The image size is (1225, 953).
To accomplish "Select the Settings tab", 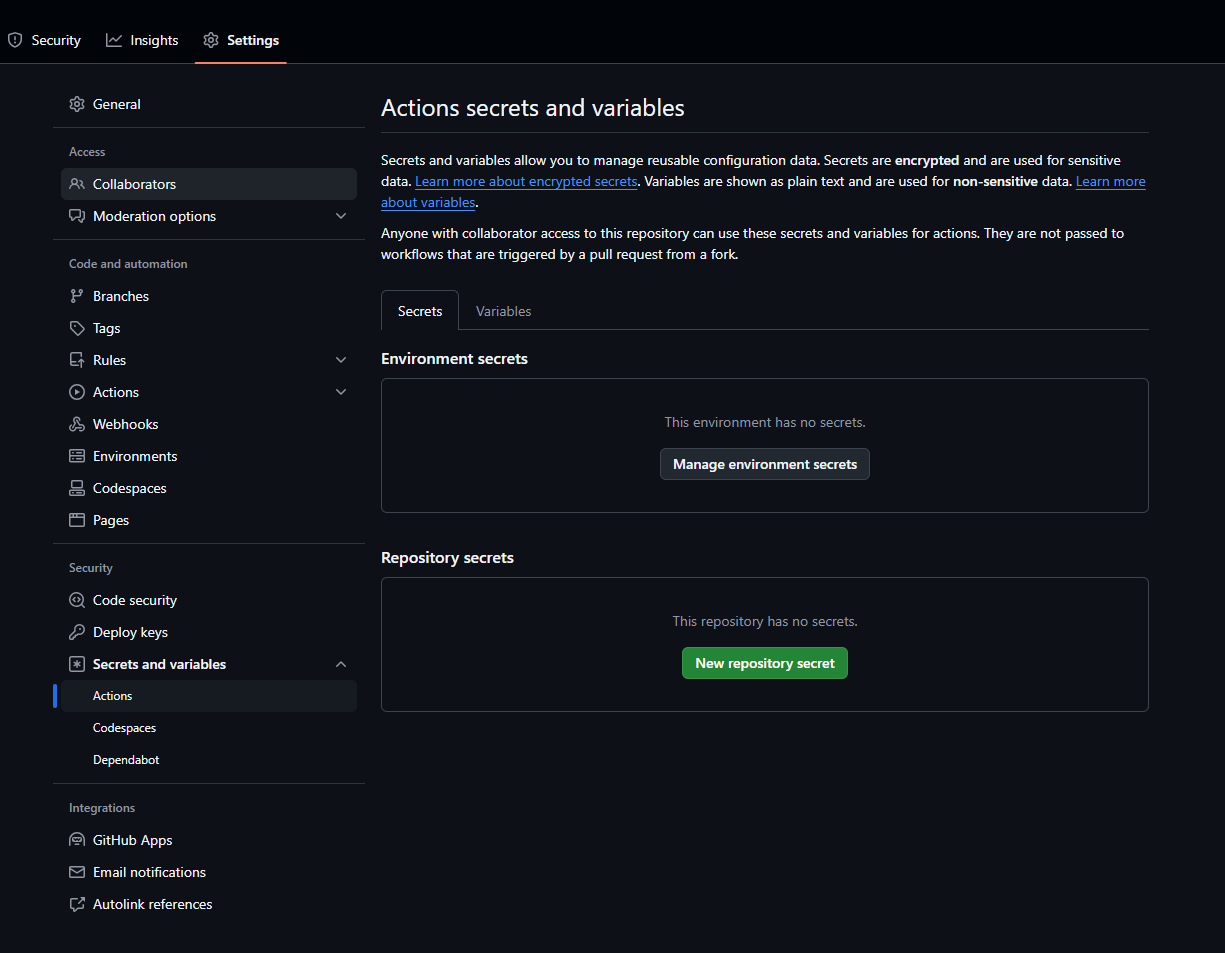I will coord(241,40).
